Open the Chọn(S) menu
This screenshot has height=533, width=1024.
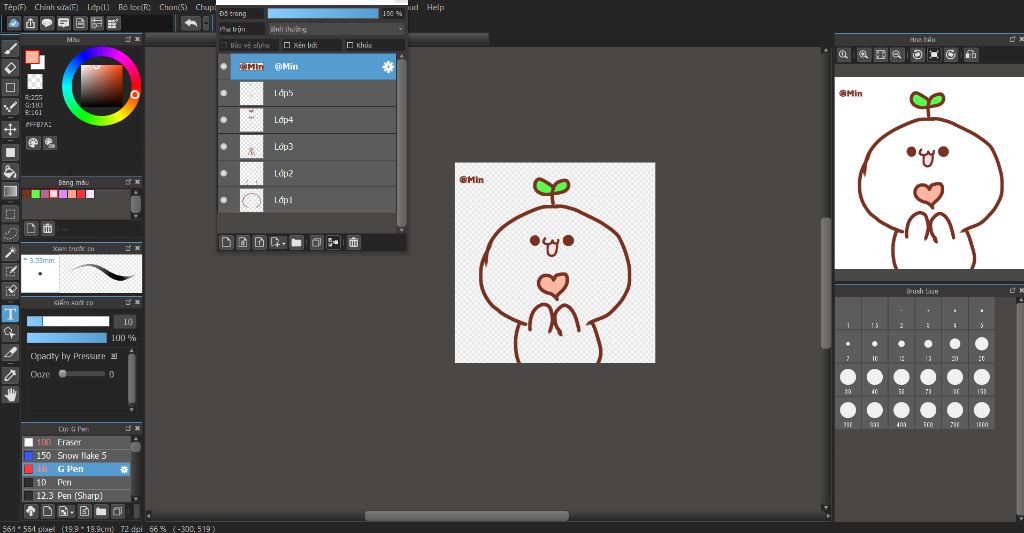click(173, 7)
